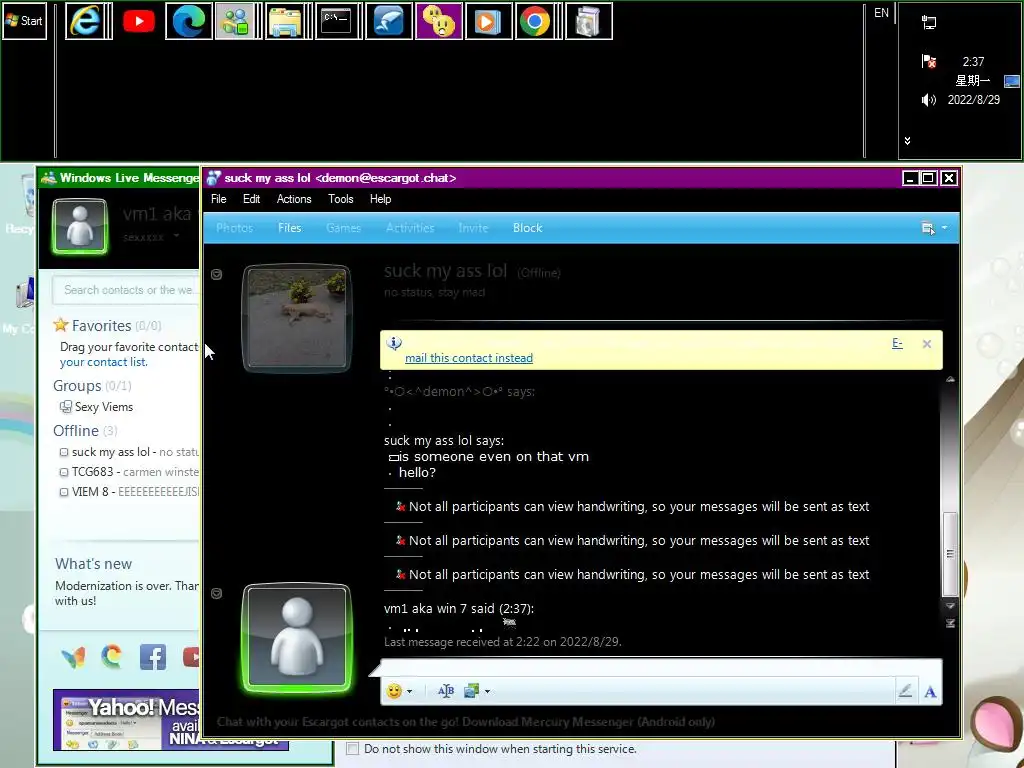Open the emoticon dropdown arrow
Image resolution: width=1024 pixels, height=768 pixels.
point(409,691)
